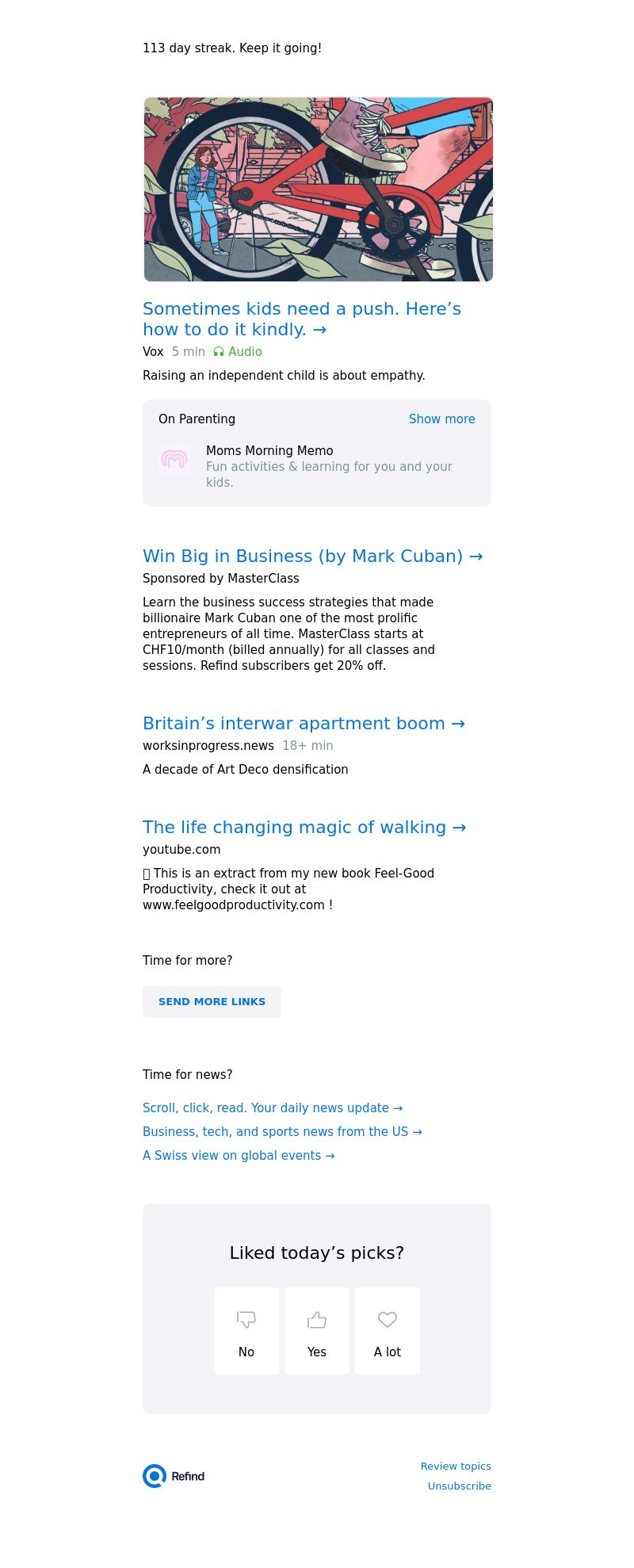Open Win Big in Business sponsored link
634x1568 pixels.
click(x=312, y=556)
